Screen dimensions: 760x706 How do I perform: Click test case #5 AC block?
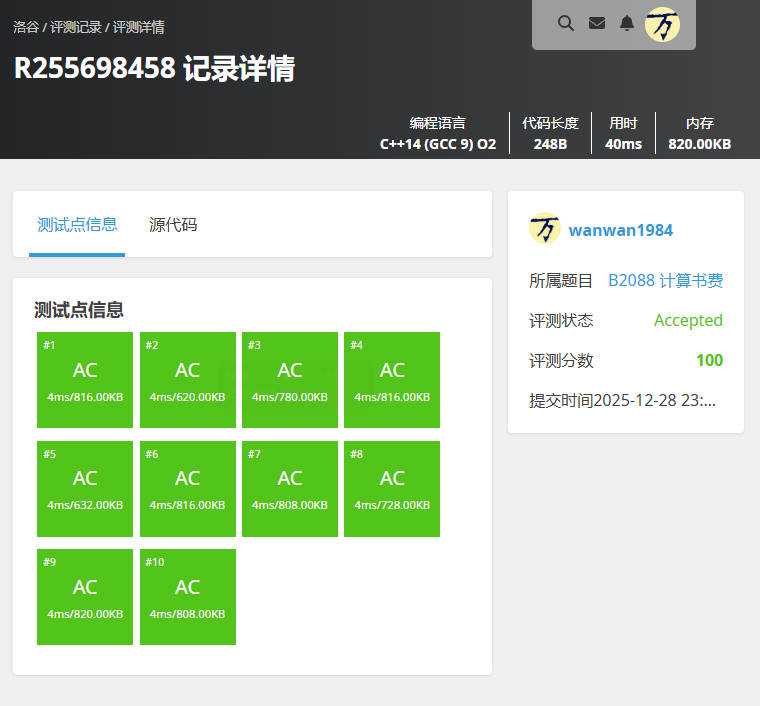(x=85, y=489)
